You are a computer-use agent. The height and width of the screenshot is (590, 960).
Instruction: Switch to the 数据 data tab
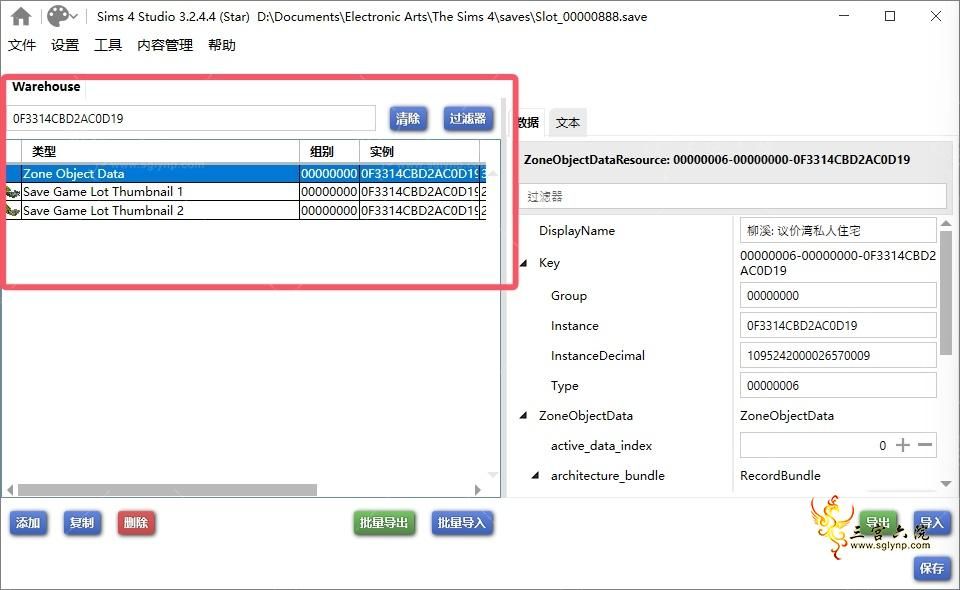click(529, 122)
